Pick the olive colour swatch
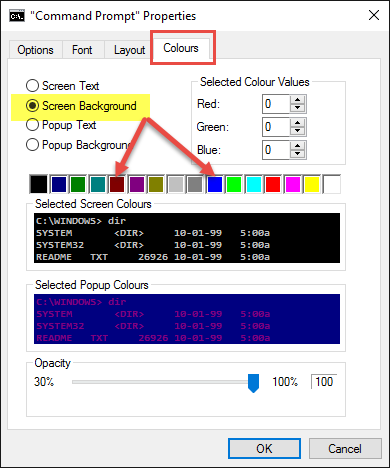This screenshot has width=390, height=468. tap(156, 184)
